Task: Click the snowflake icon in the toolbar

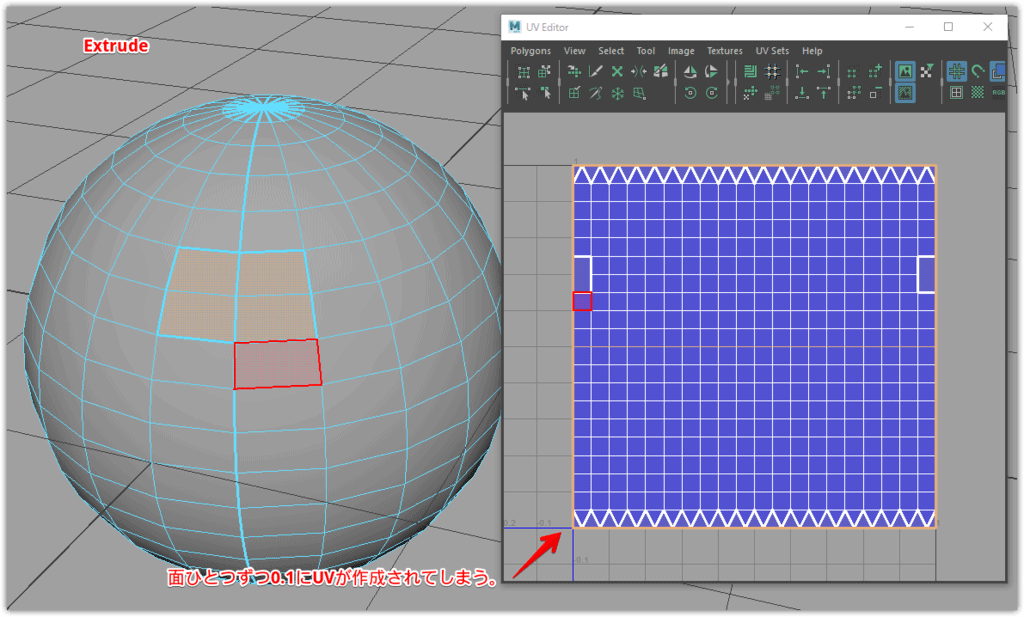Action: (x=618, y=93)
